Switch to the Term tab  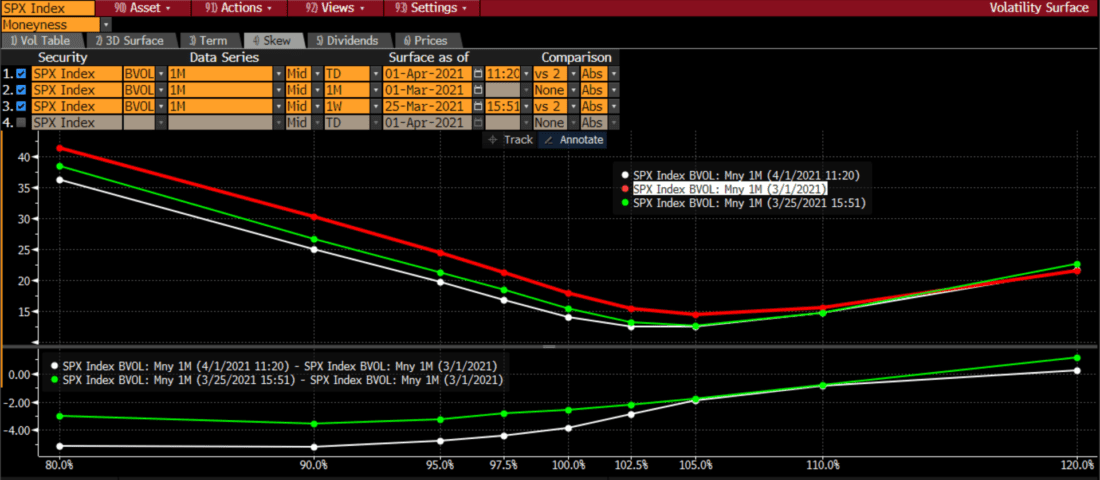208,41
